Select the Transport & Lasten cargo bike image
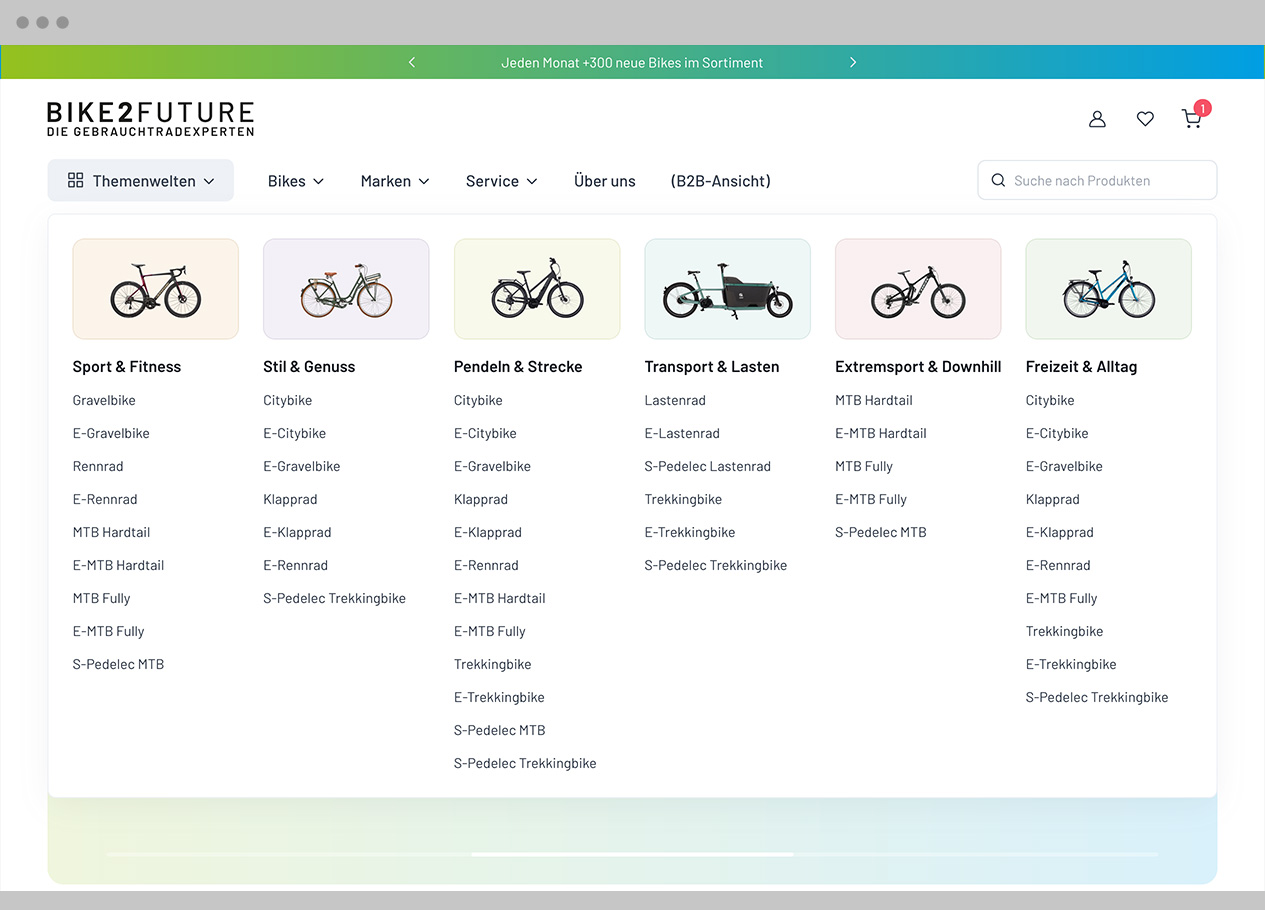Screen dimensions: 1265x910 click(727, 289)
